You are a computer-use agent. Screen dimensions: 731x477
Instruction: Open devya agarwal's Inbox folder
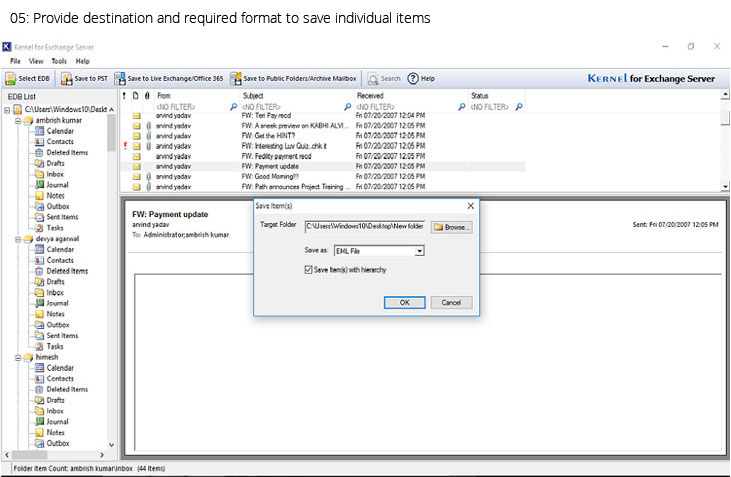[55, 293]
